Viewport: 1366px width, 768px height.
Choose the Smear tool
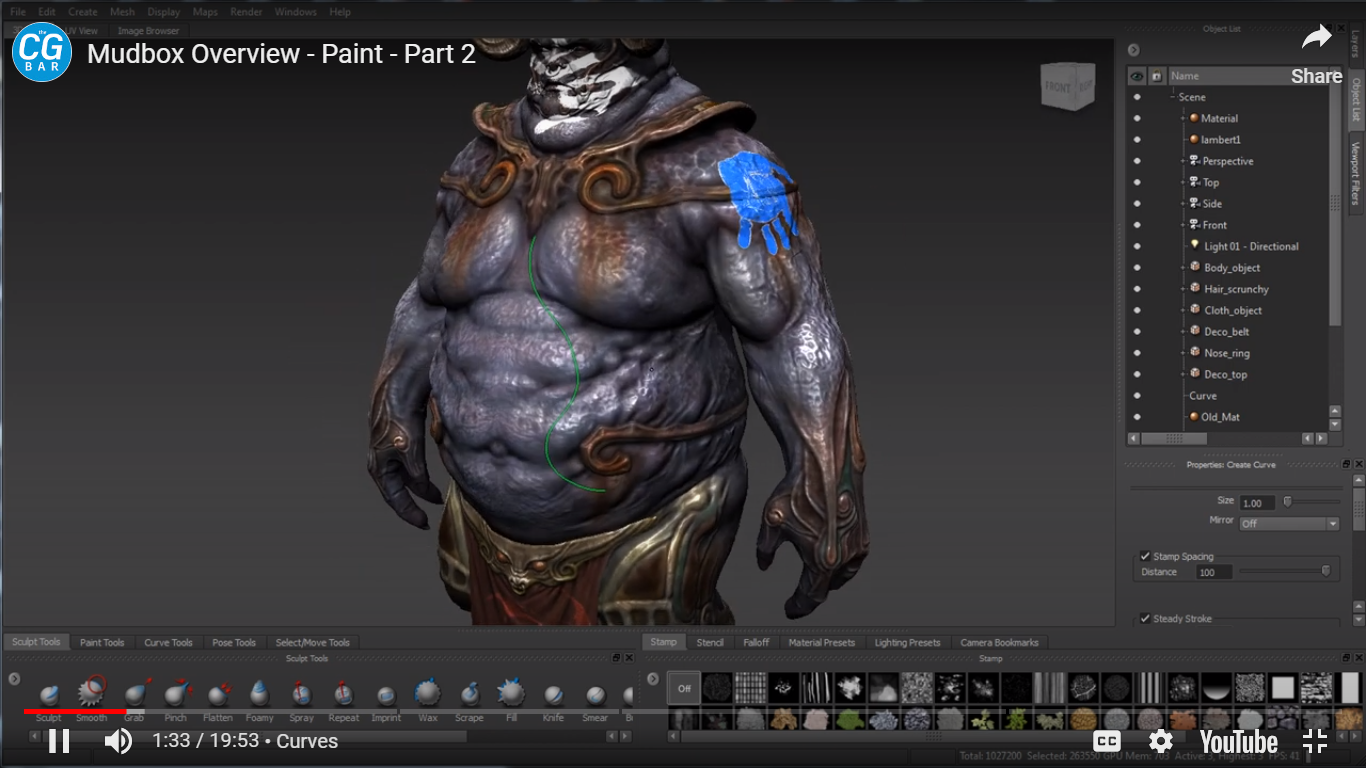pos(595,694)
